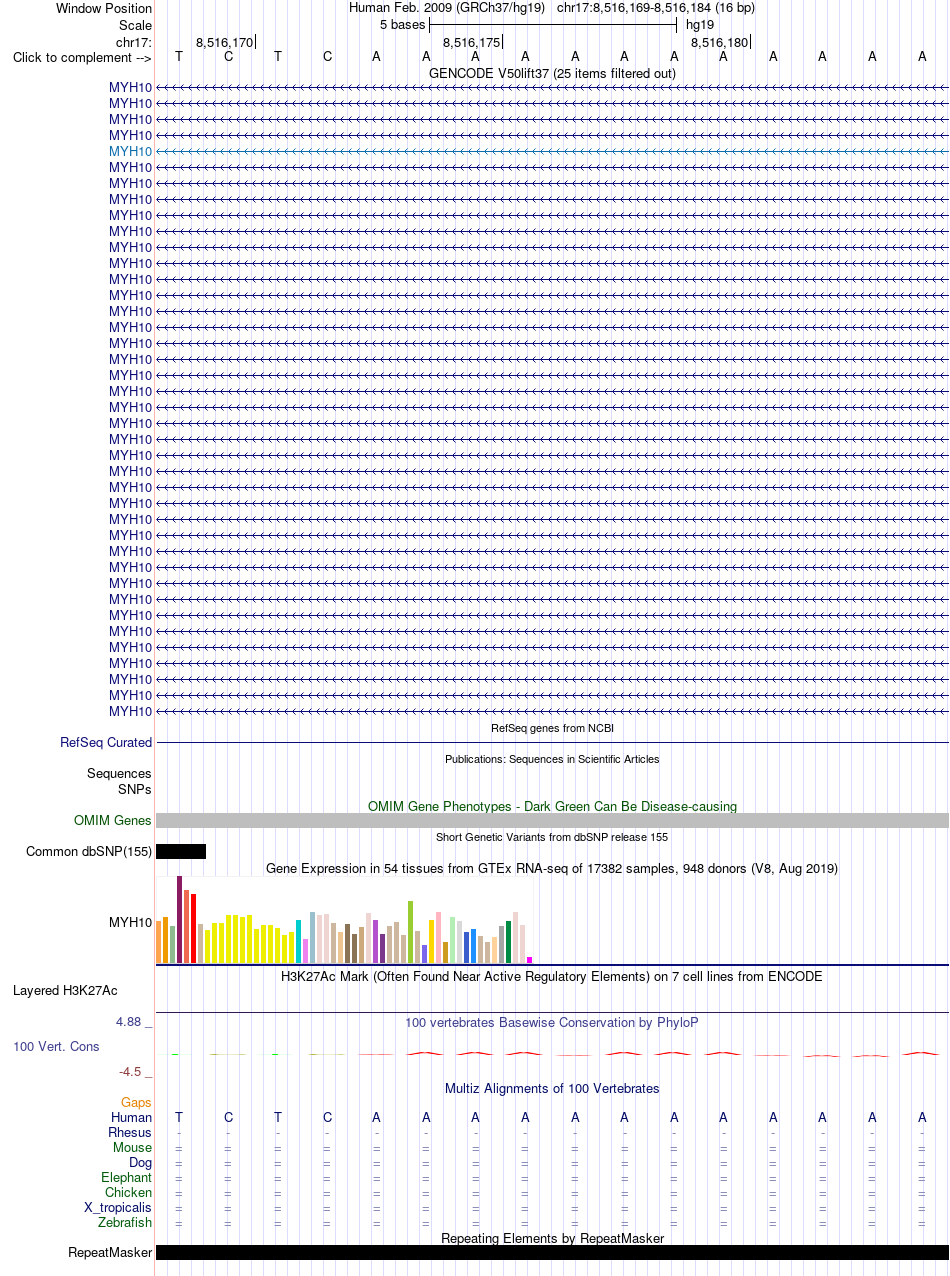This screenshot has height=1276, width=950.
Task: Click the OMIM Genes track label
Action: 113,820
